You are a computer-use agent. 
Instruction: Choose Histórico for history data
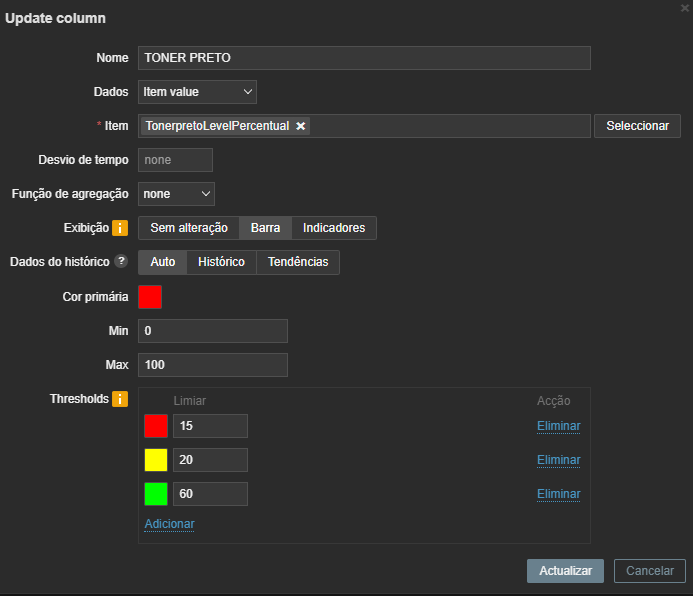(221, 262)
